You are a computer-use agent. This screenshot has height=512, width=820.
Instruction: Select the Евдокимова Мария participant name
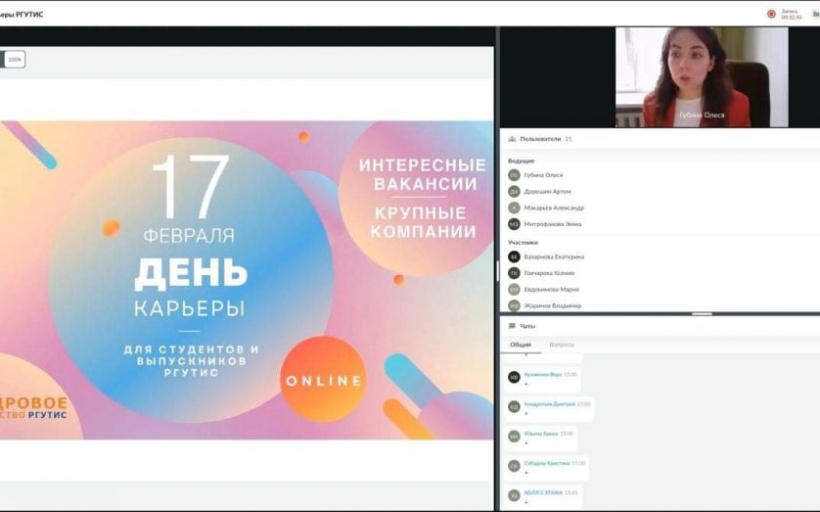pyautogui.click(x=551, y=289)
